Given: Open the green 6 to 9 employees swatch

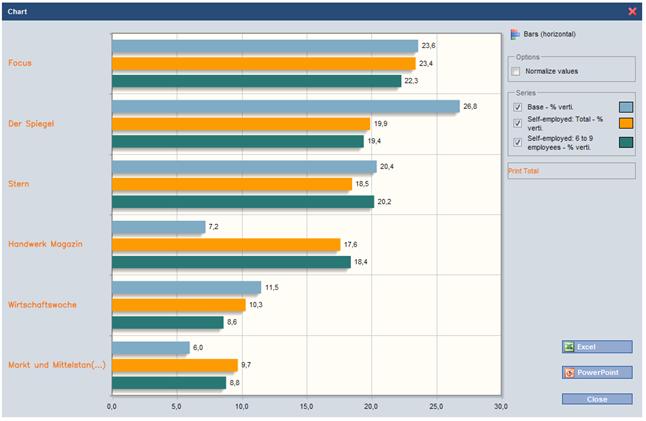Looking at the screenshot, I should click(626, 143).
